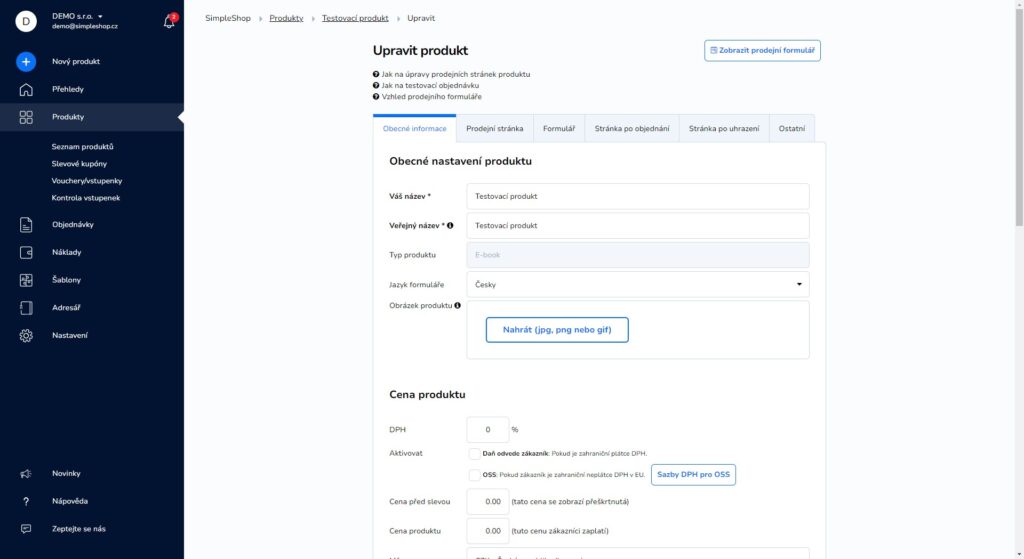Open Adresář via the address book icon
Viewport: 1024px width, 559px height.
pos(25,308)
